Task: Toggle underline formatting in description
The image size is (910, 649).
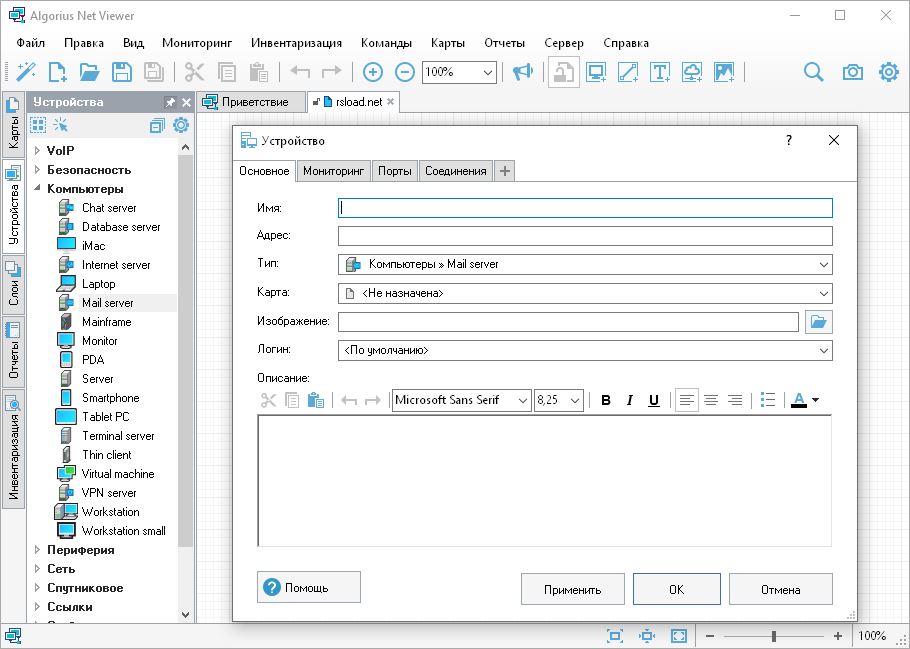Action: (x=653, y=400)
